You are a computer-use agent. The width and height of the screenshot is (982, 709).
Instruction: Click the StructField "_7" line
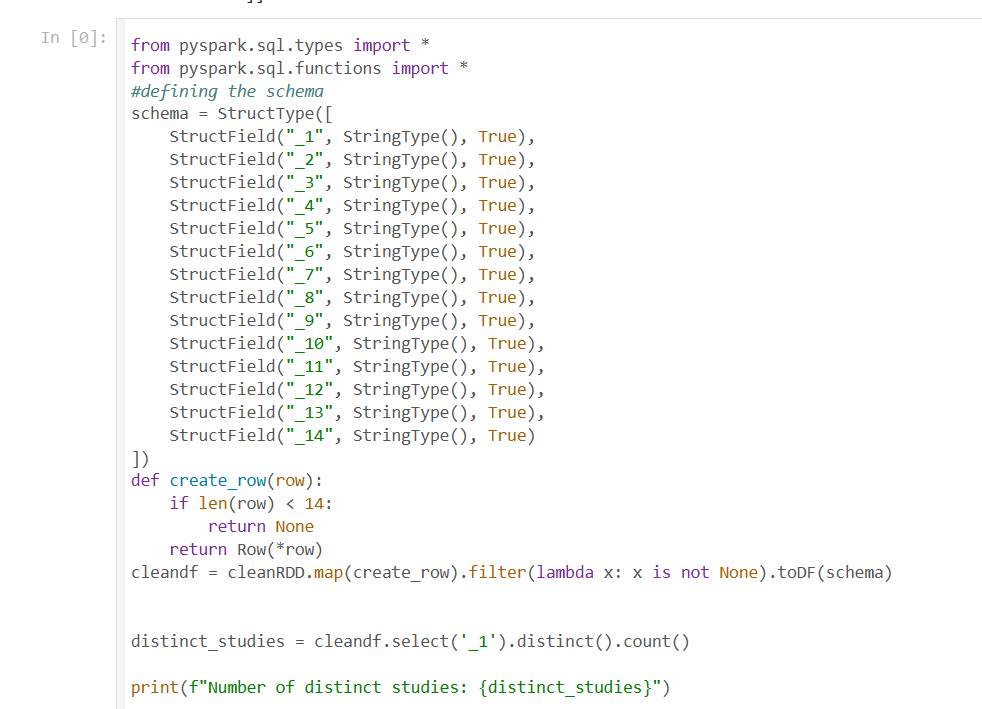352,275
